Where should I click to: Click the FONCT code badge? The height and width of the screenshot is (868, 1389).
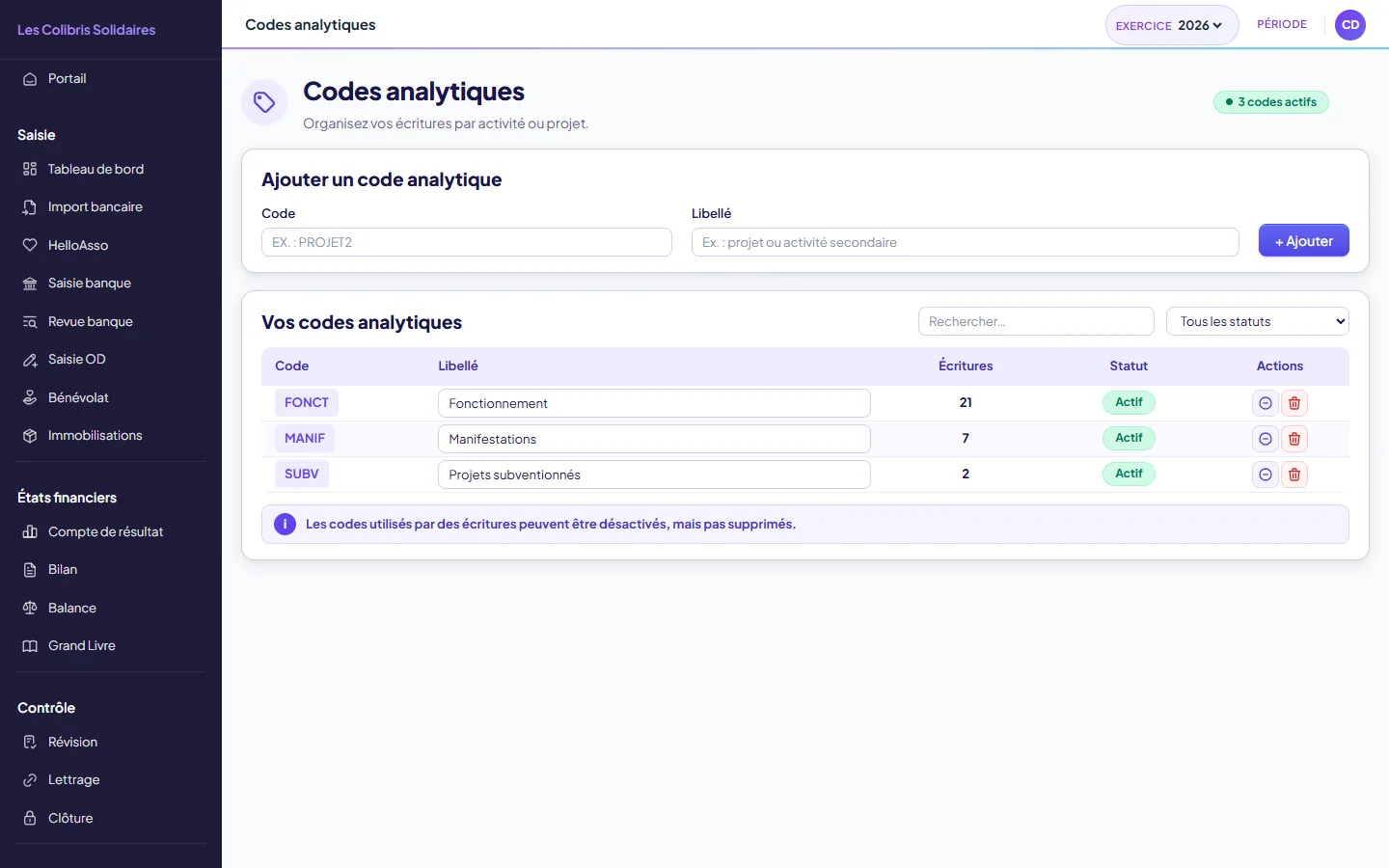pyautogui.click(x=307, y=402)
